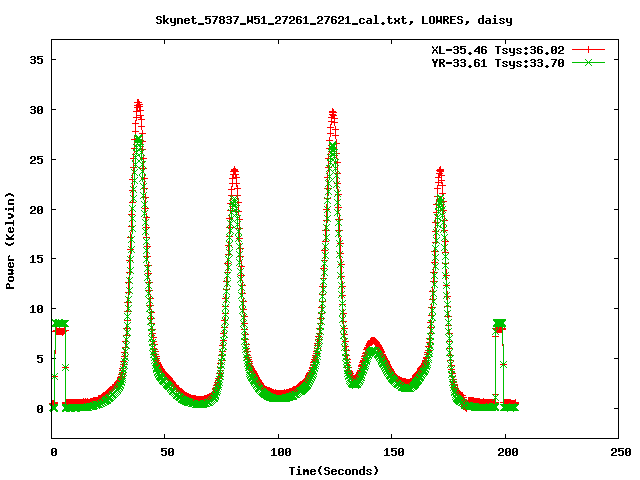Click the YR-33.61 Tsys:33.70 legend entry

(x=498, y=63)
